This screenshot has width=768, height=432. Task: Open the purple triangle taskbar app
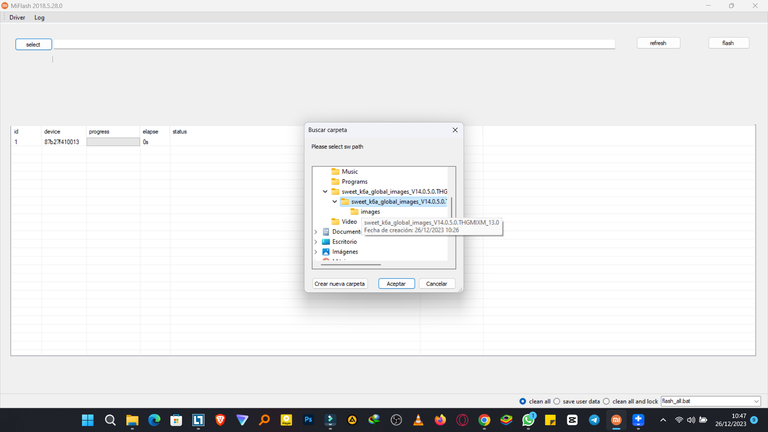(x=242, y=420)
